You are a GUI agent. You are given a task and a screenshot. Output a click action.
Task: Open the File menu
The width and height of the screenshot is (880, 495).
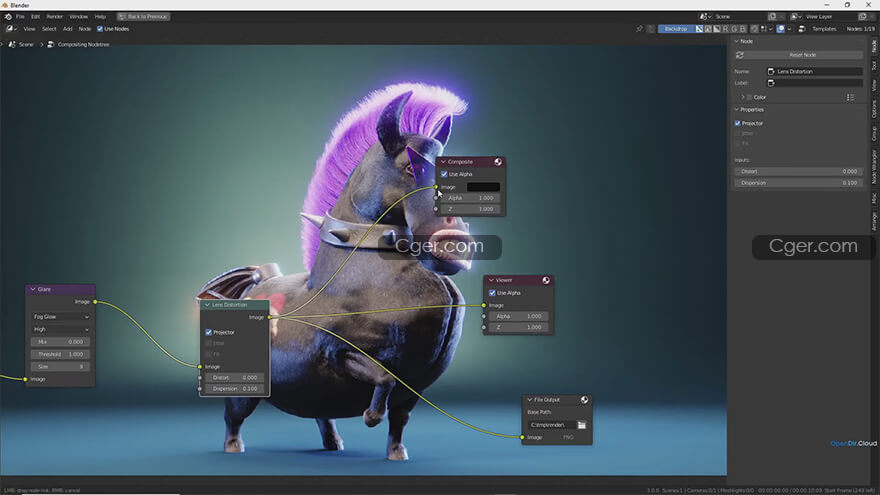pyautogui.click(x=20, y=17)
